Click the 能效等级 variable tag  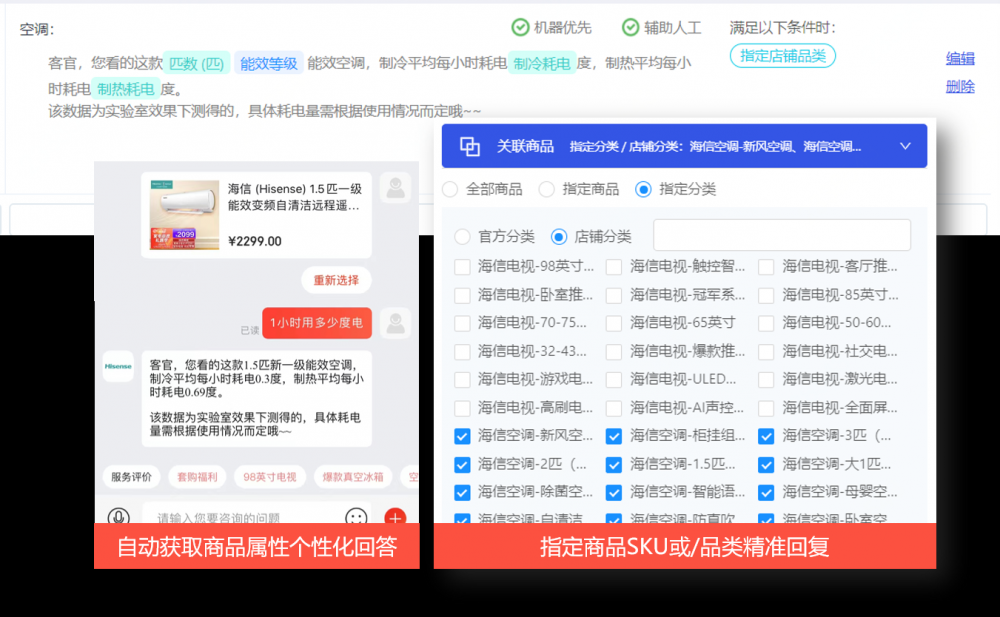coord(268,63)
